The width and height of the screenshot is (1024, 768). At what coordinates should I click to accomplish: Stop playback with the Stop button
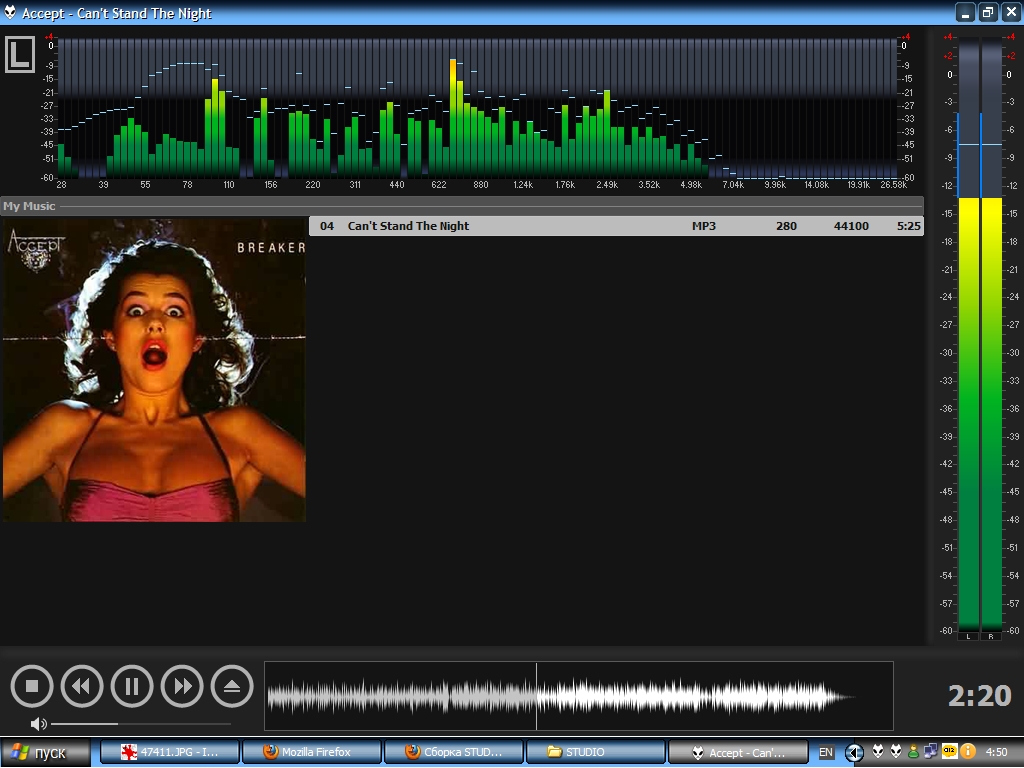pyautogui.click(x=32, y=687)
